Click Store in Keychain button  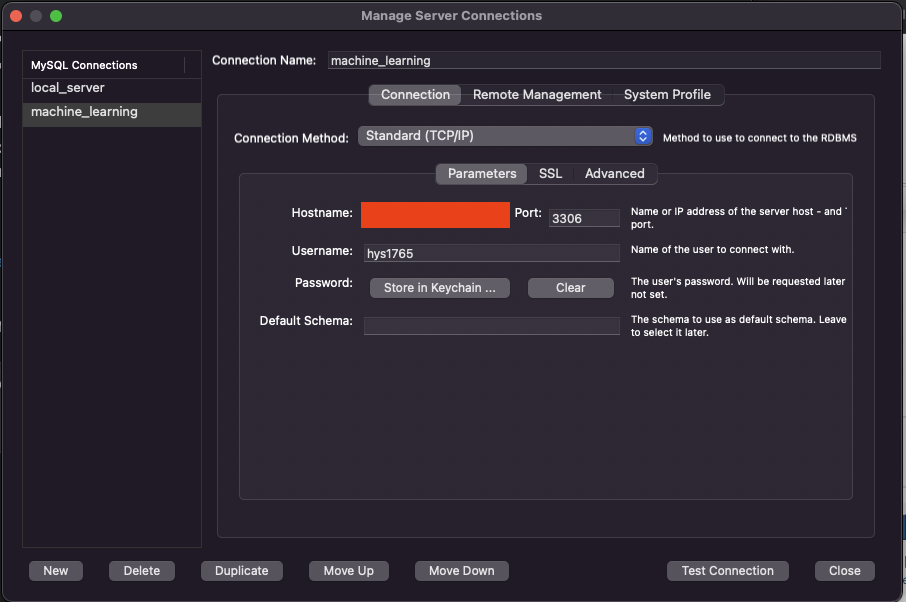[x=440, y=288]
